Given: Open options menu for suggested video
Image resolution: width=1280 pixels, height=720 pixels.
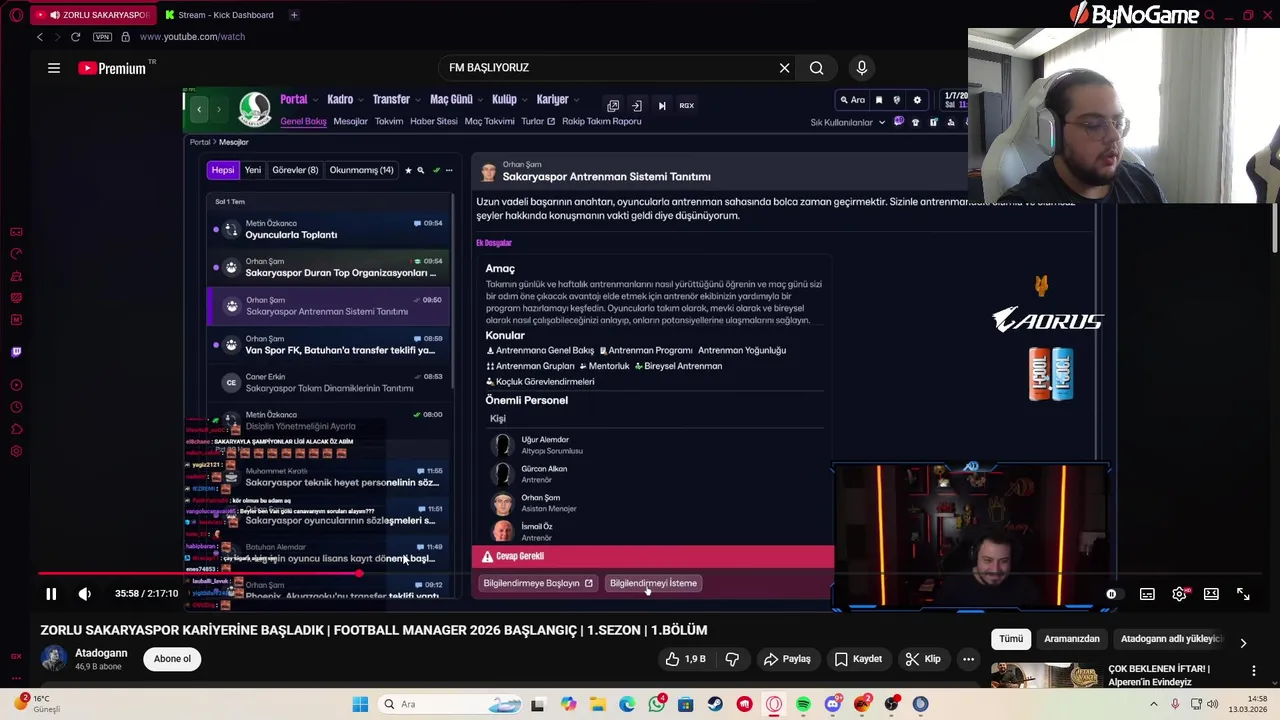Looking at the screenshot, I should point(1254,671).
